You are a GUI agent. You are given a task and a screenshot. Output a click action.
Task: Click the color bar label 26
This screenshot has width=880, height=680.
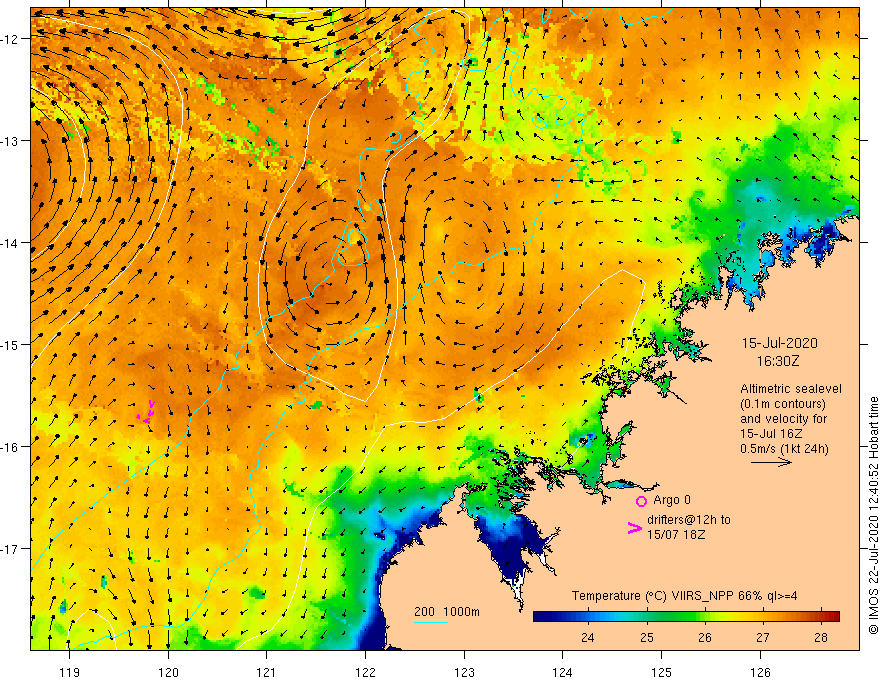705,638
